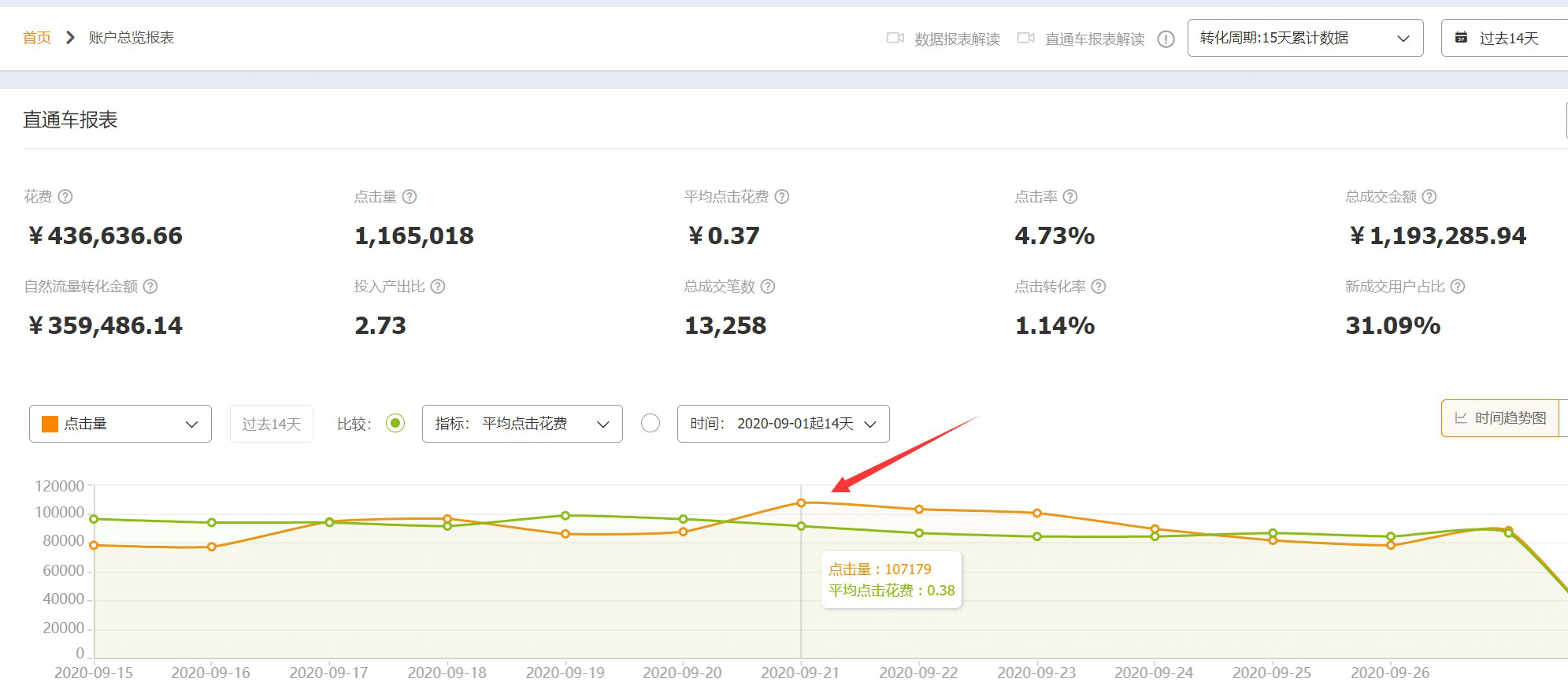The height and width of the screenshot is (697, 1568).
Task: Click the 2020-09-22 orange data point
Action: [x=919, y=510]
